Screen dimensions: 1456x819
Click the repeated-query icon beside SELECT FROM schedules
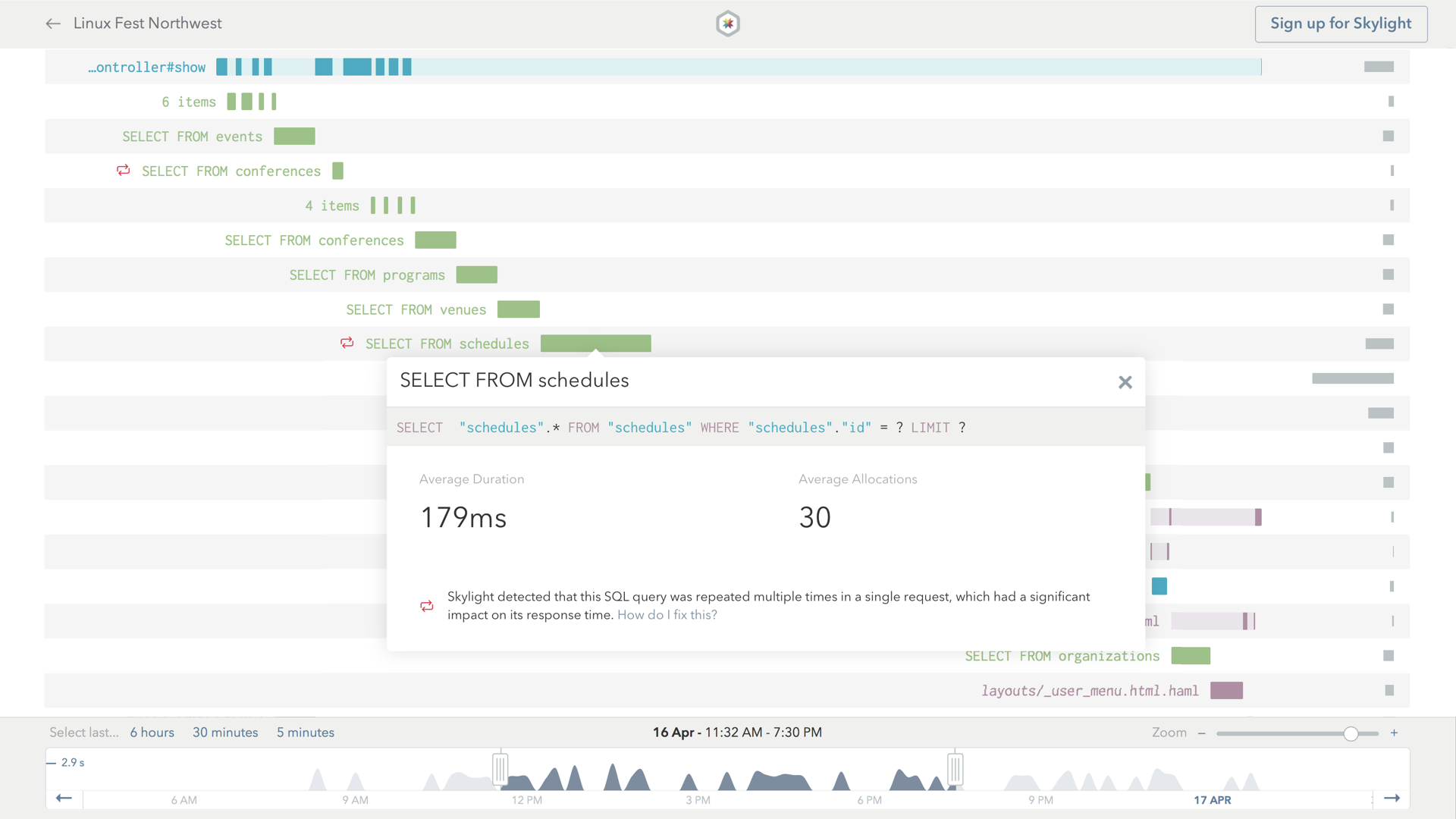point(347,343)
